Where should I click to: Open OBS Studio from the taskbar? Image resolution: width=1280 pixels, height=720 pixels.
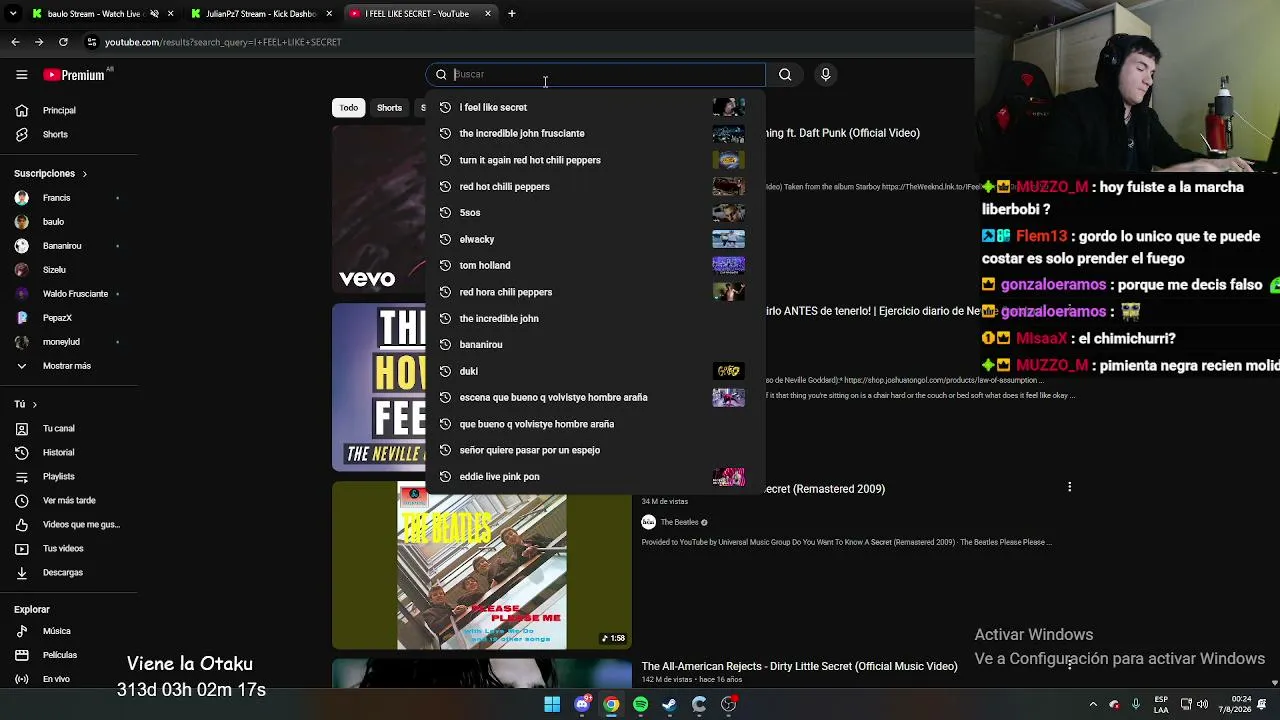coord(728,704)
